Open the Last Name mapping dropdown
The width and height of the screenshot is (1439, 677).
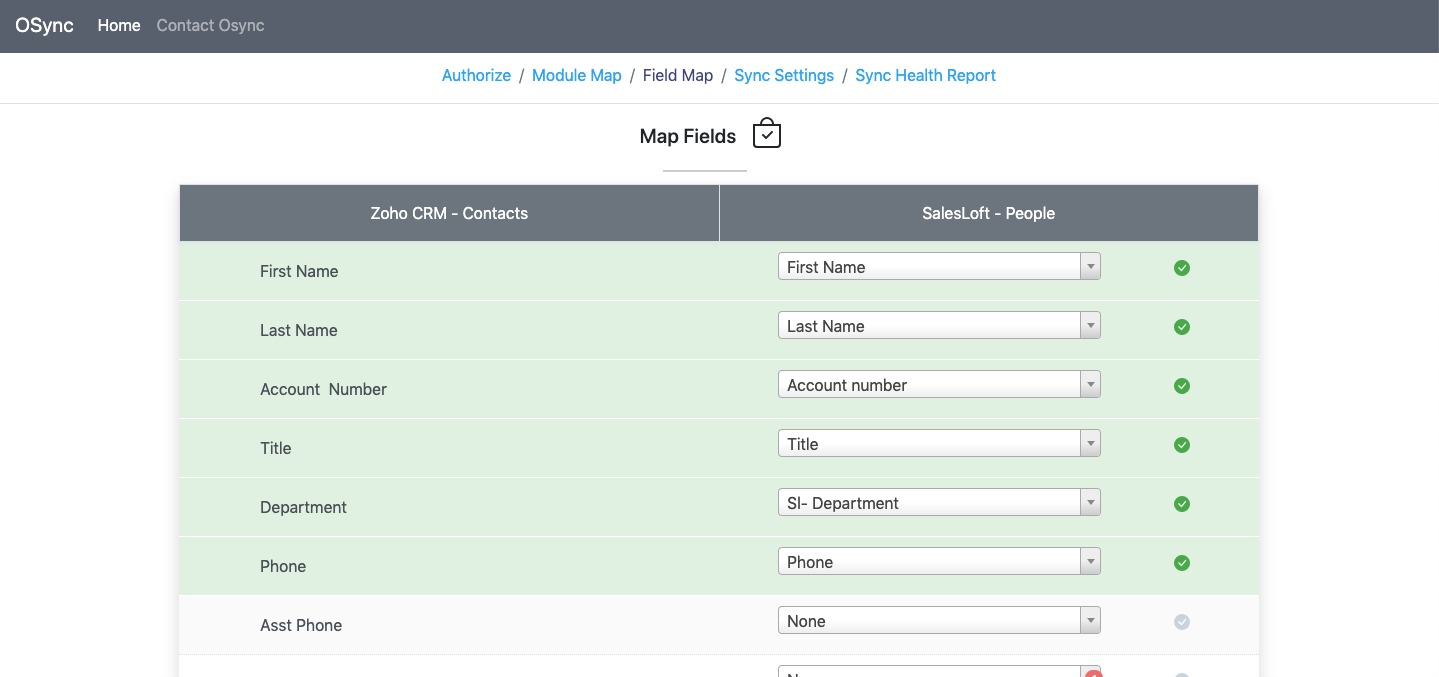[939, 325]
